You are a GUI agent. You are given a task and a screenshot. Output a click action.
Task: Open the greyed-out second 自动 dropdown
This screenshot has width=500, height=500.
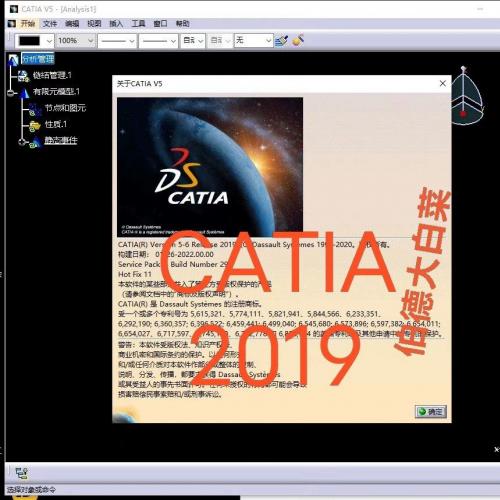(x=228, y=41)
